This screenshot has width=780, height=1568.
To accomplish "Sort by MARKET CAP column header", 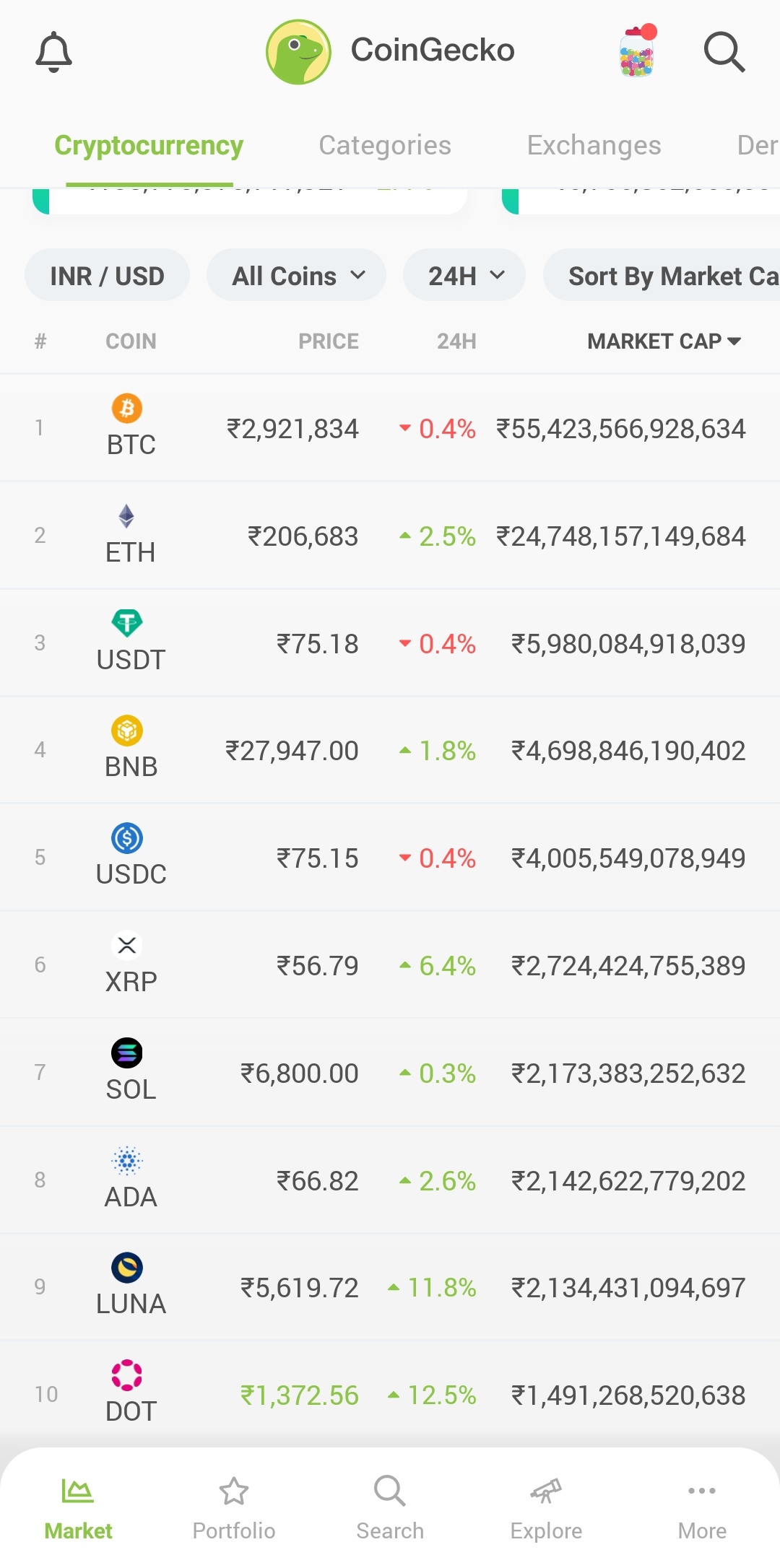I will pyautogui.click(x=664, y=341).
